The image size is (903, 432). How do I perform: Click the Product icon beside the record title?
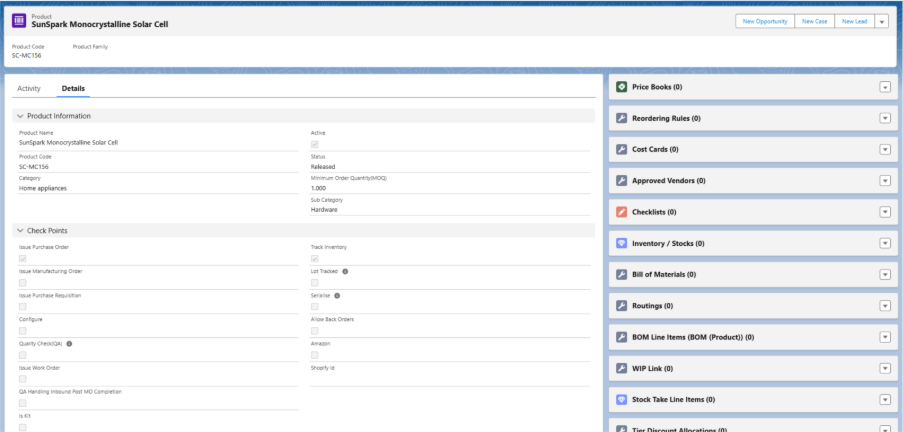(20, 21)
